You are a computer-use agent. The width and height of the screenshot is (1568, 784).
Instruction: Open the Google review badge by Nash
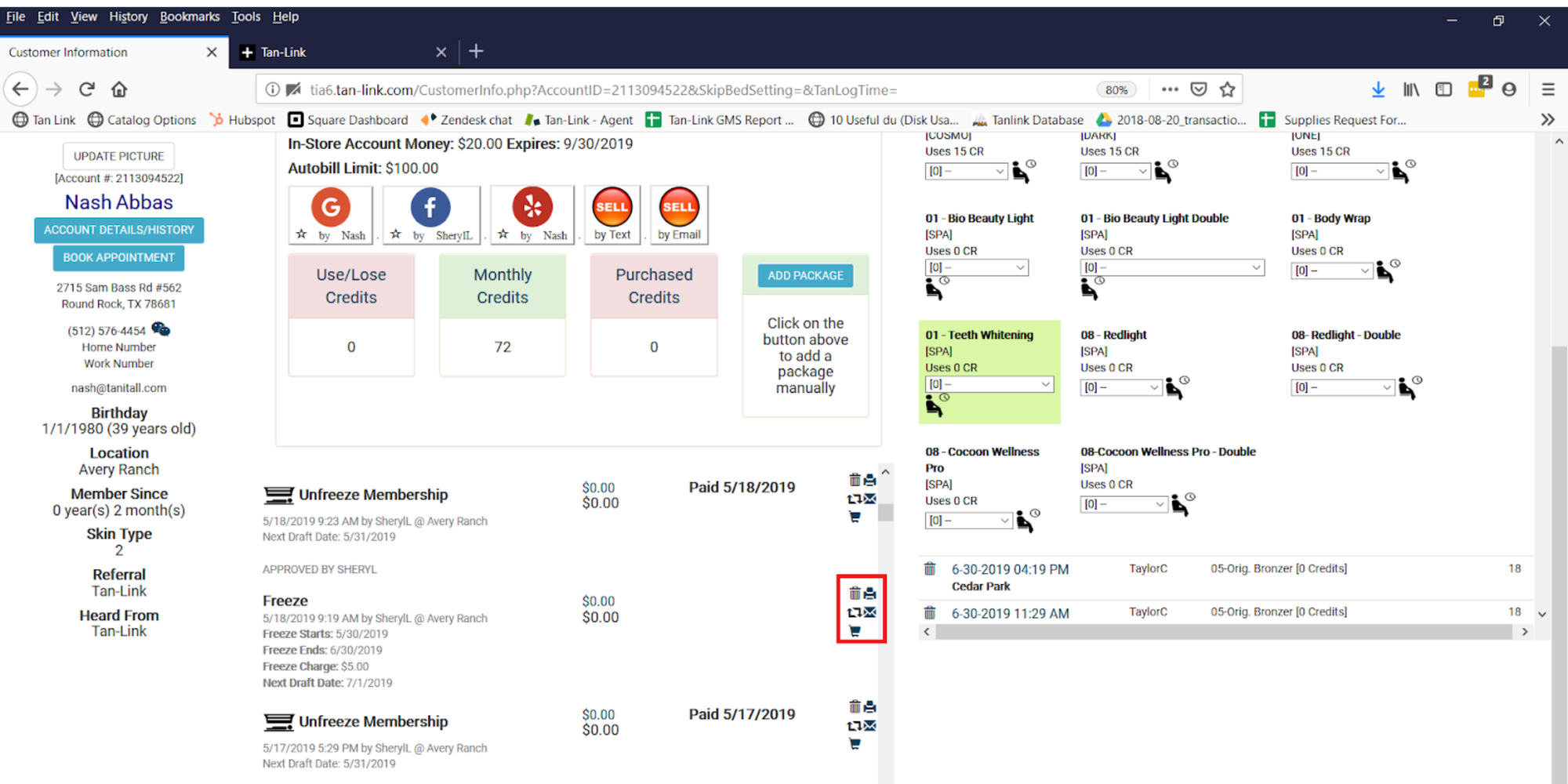point(330,214)
